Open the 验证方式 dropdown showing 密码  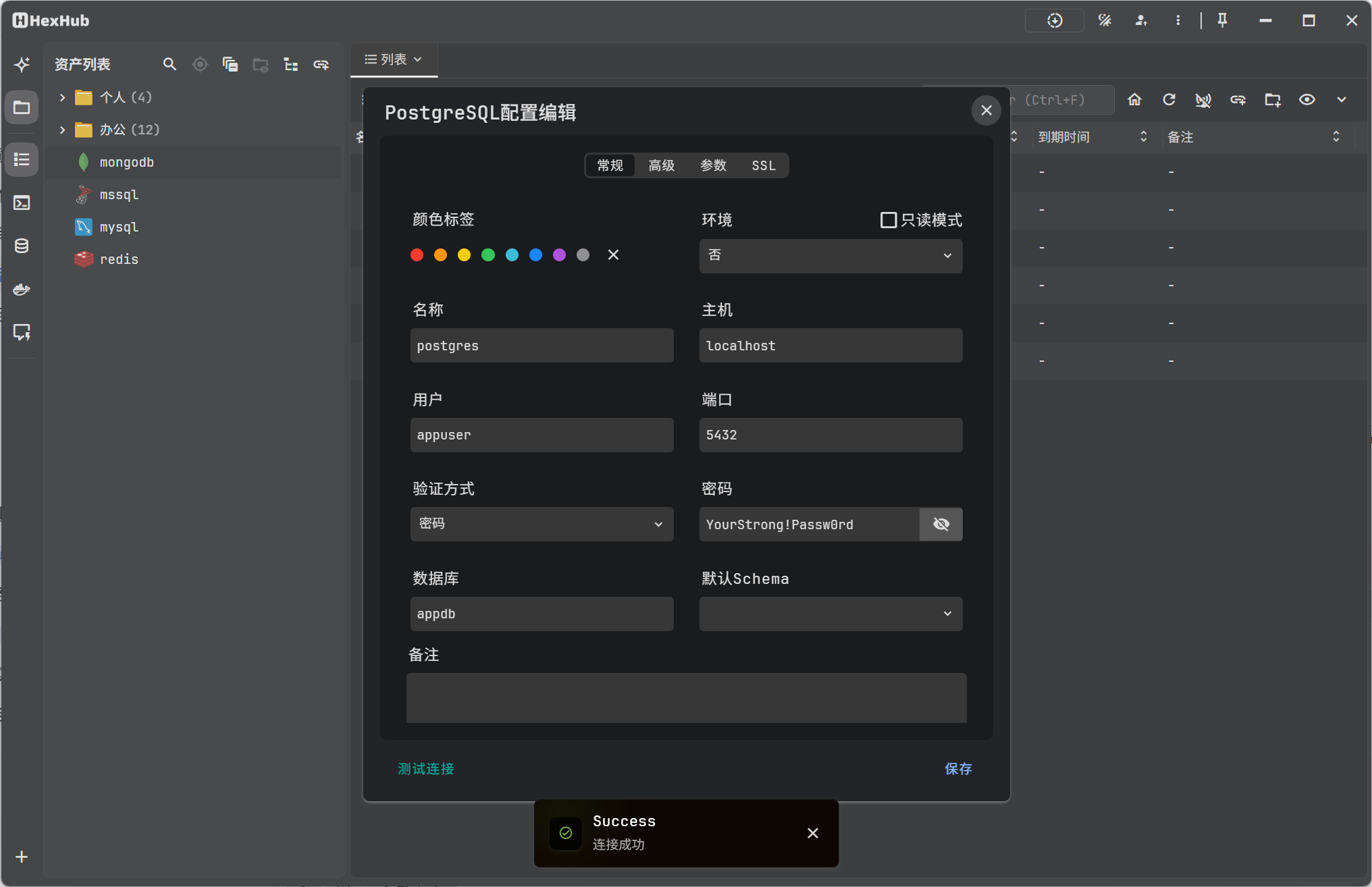click(x=542, y=525)
